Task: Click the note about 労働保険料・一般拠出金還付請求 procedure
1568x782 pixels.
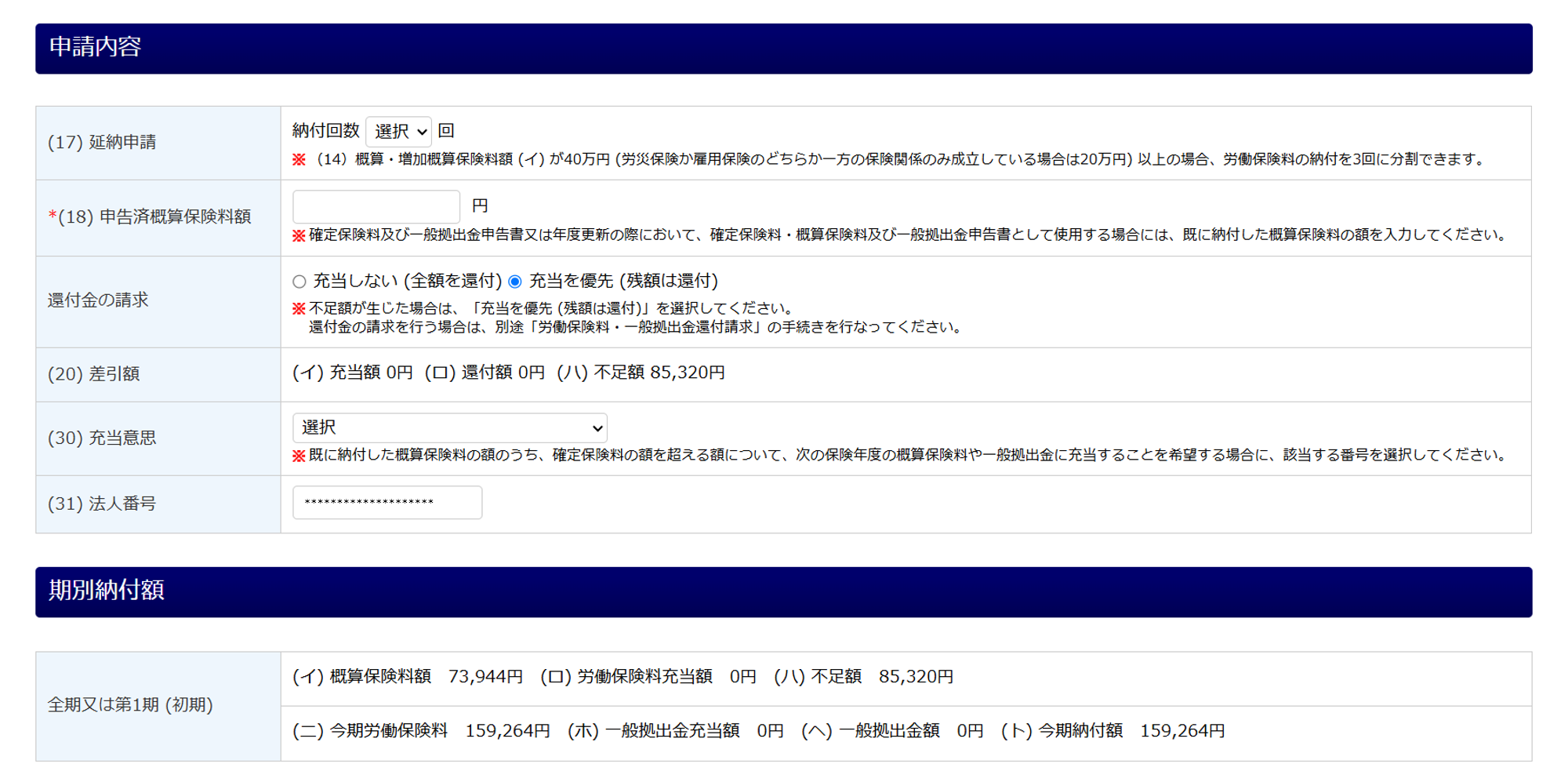Action: (636, 327)
